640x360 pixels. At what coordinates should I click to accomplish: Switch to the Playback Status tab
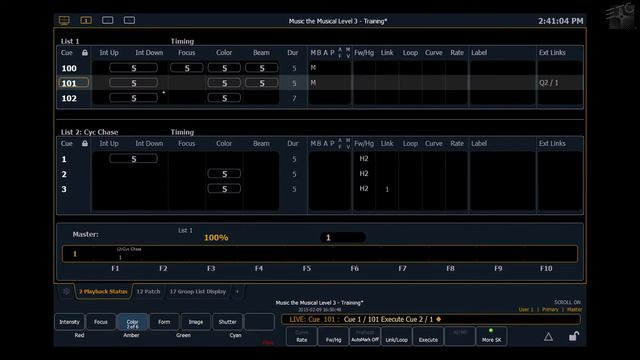(103, 291)
